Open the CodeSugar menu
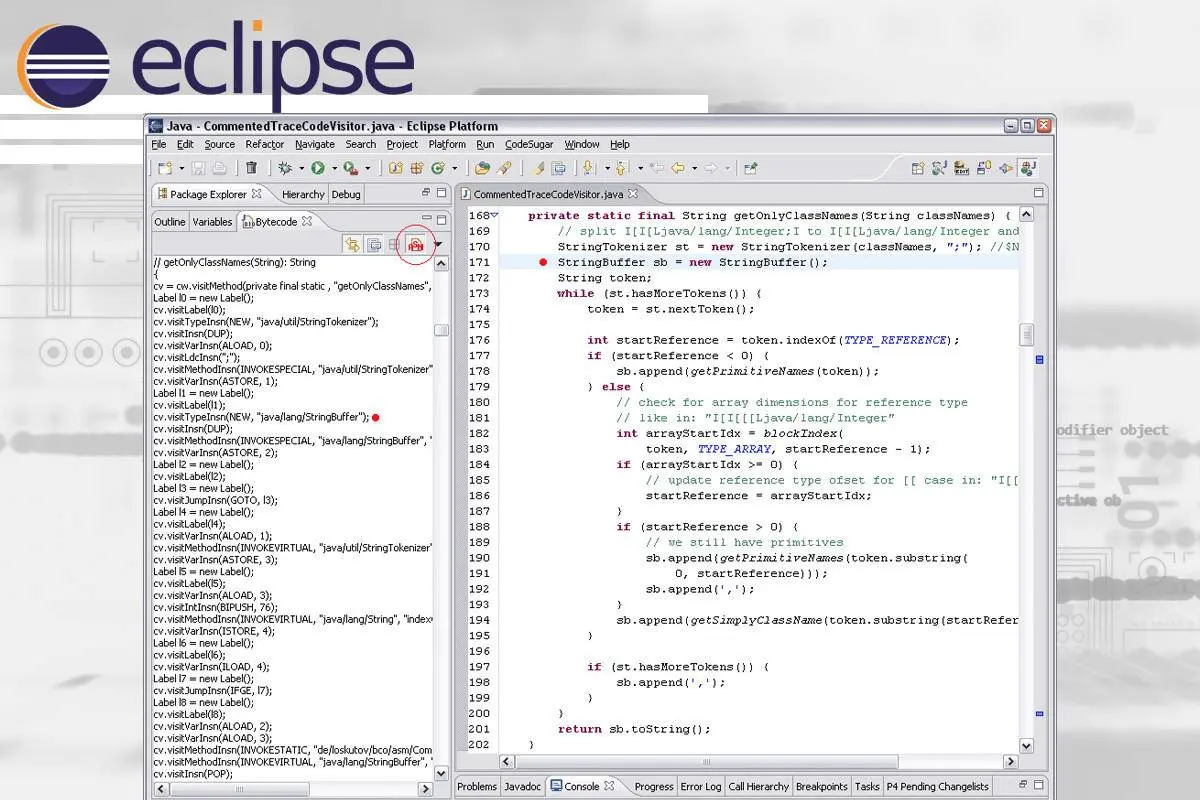The image size is (1200, 800). point(529,144)
